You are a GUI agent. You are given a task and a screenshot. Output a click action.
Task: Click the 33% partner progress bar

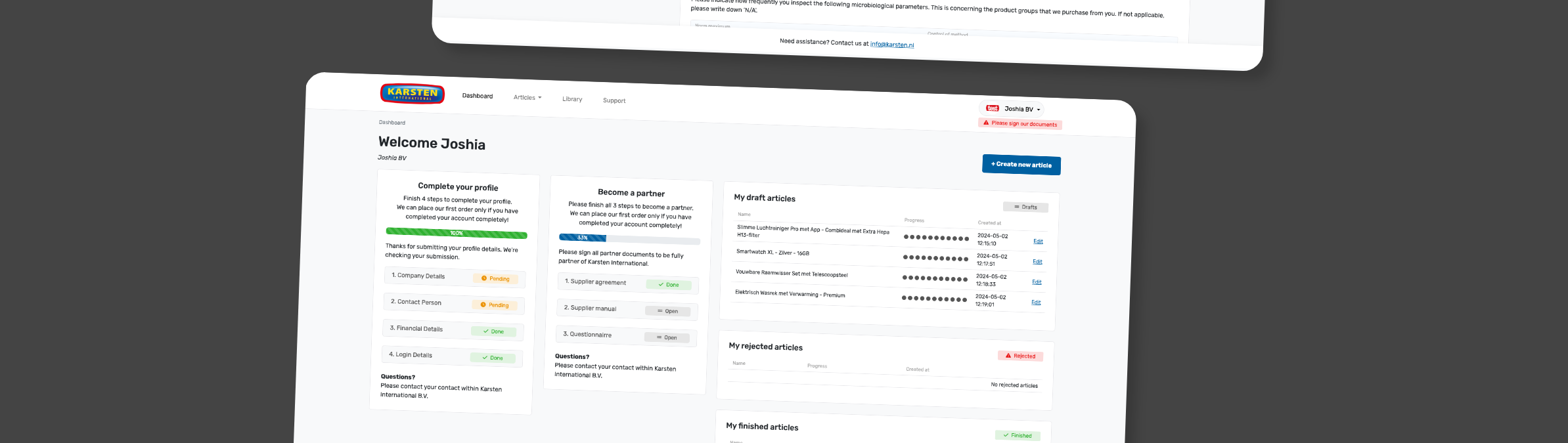click(629, 239)
